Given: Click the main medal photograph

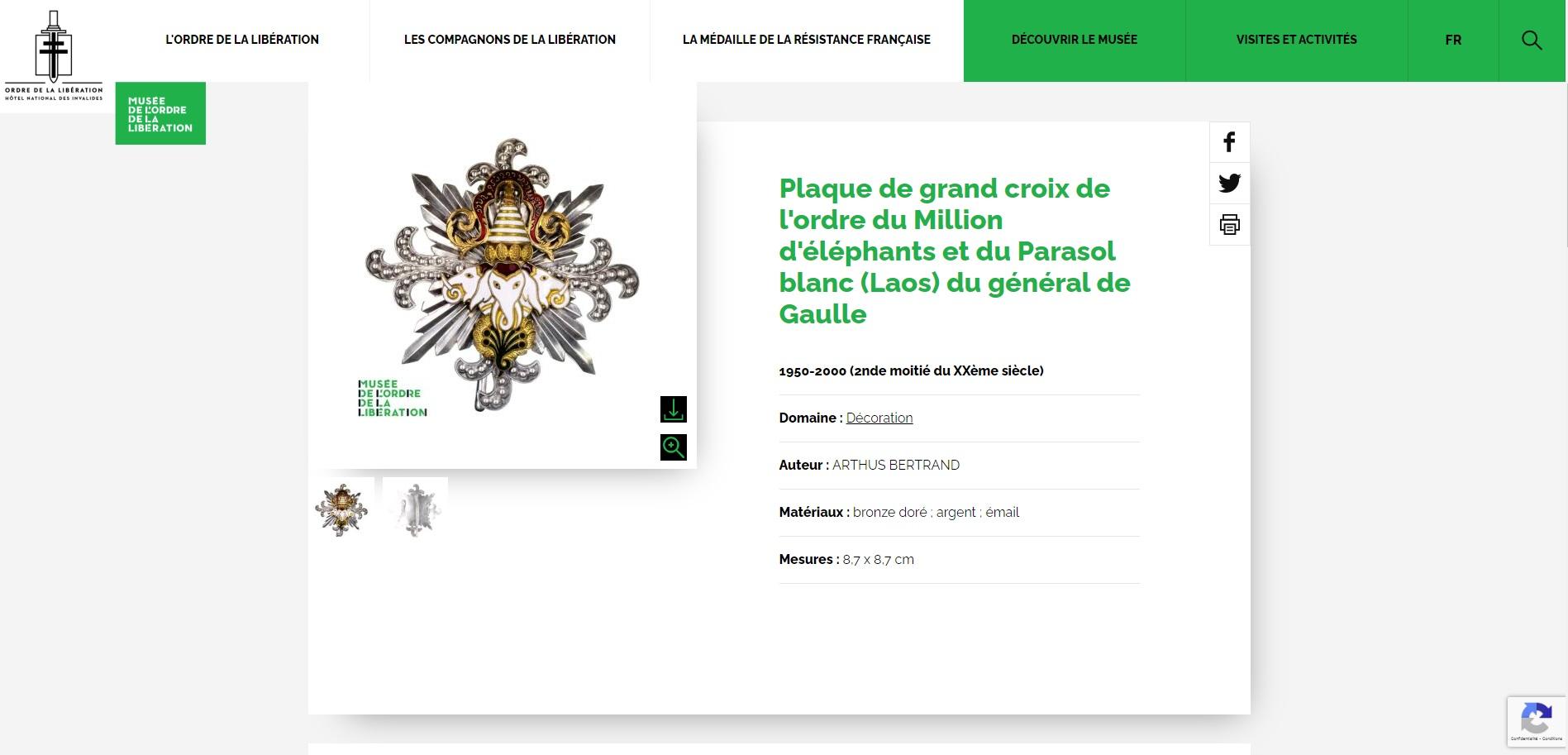Looking at the screenshot, I should pyautogui.click(x=503, y=275).
